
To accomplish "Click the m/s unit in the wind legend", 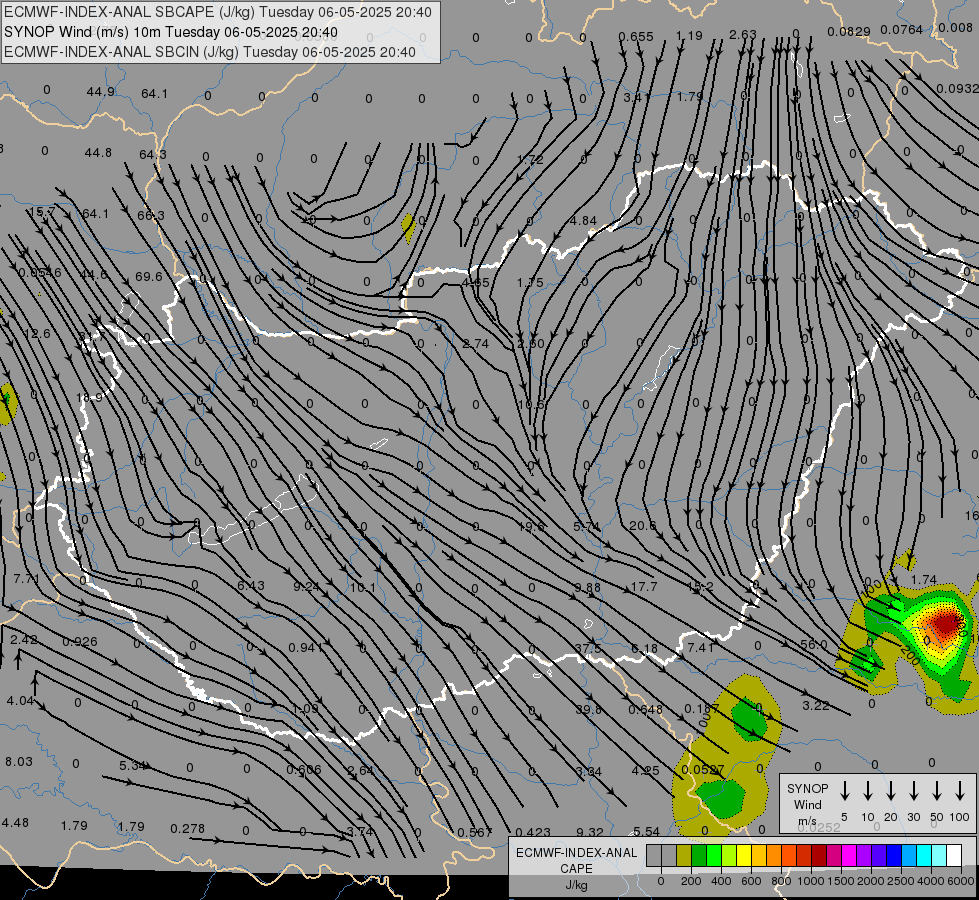I will (x=807, y=821).
